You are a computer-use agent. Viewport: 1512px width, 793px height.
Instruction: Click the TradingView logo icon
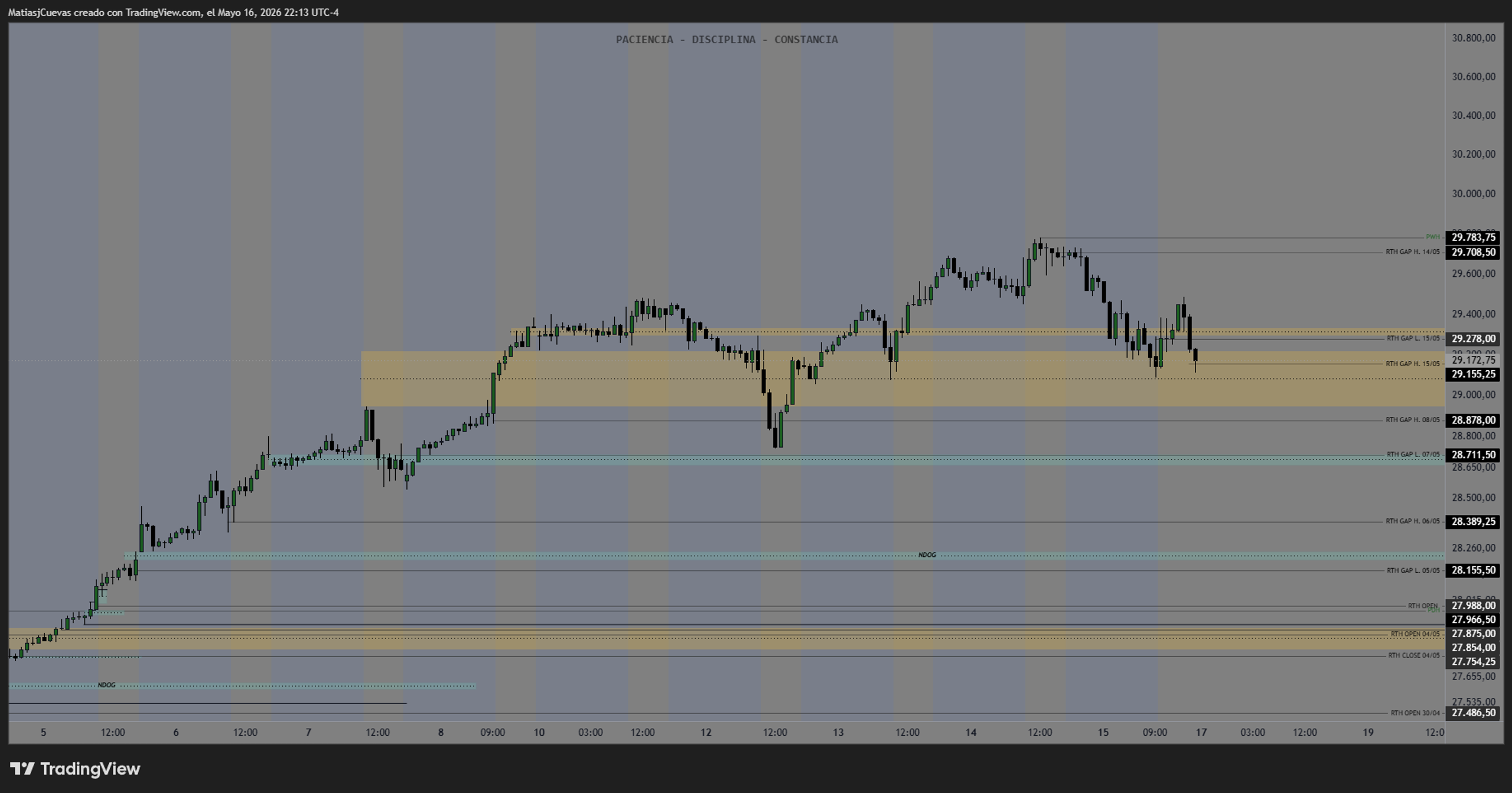tap(22, 768)
